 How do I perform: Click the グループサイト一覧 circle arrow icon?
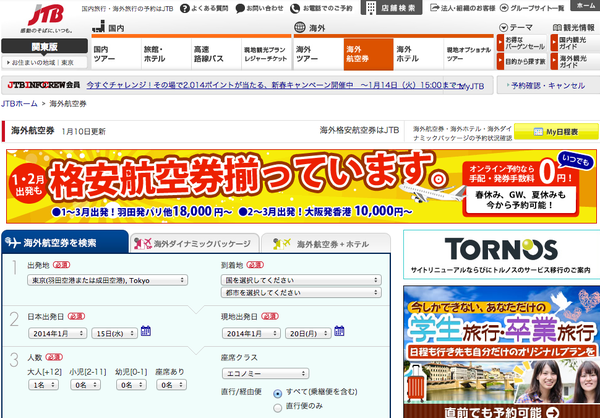504,8
